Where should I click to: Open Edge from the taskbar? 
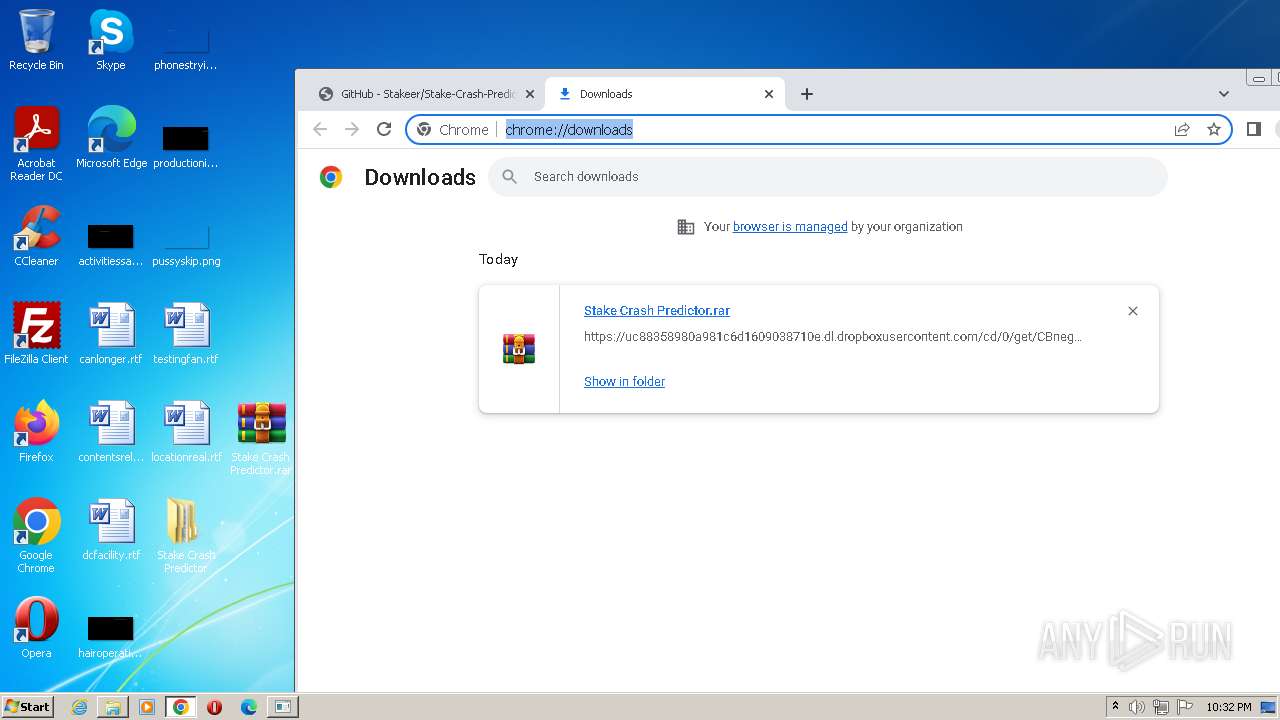249,707
